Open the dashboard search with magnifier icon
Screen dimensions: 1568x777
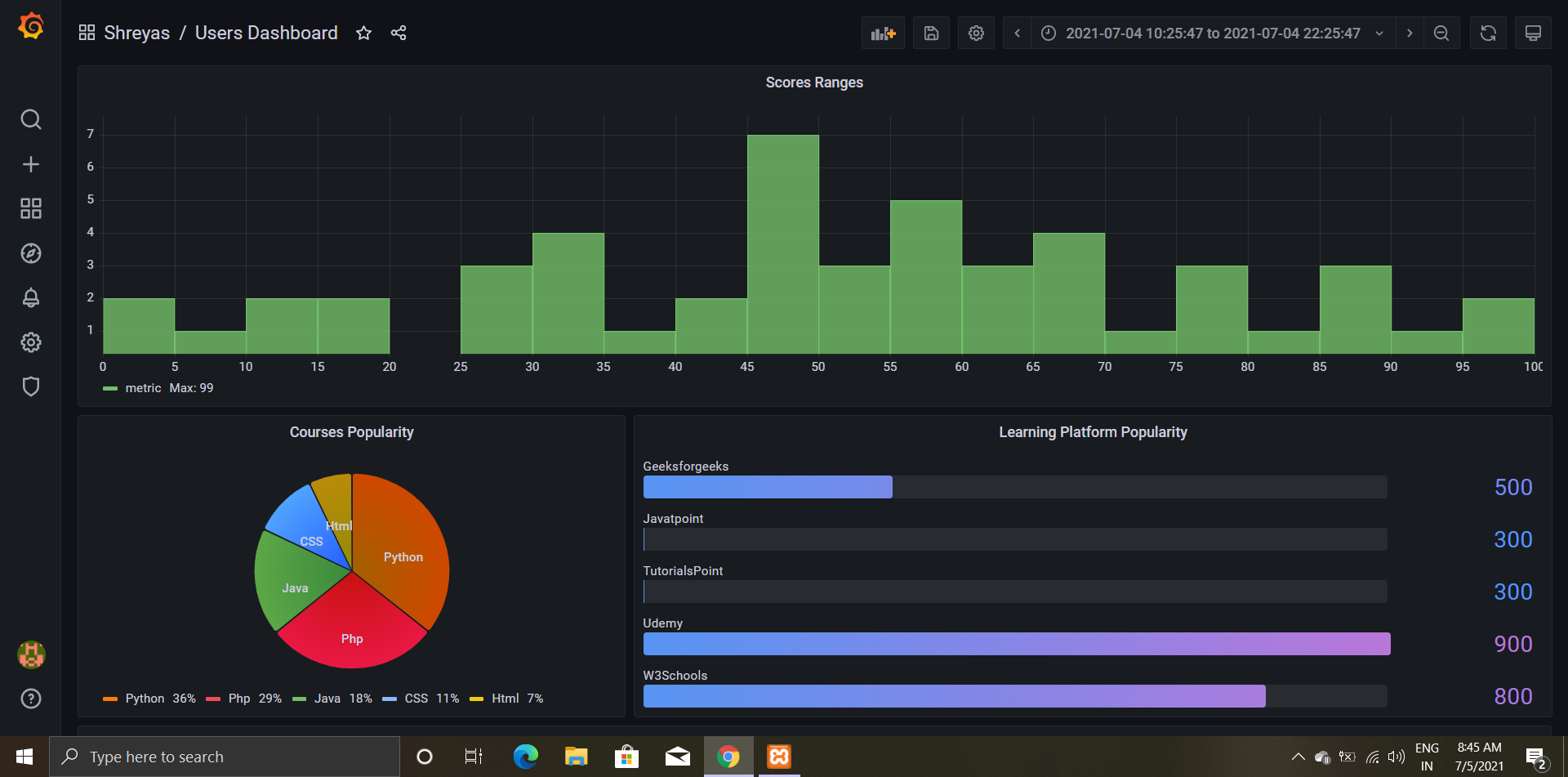click(30, 119)
